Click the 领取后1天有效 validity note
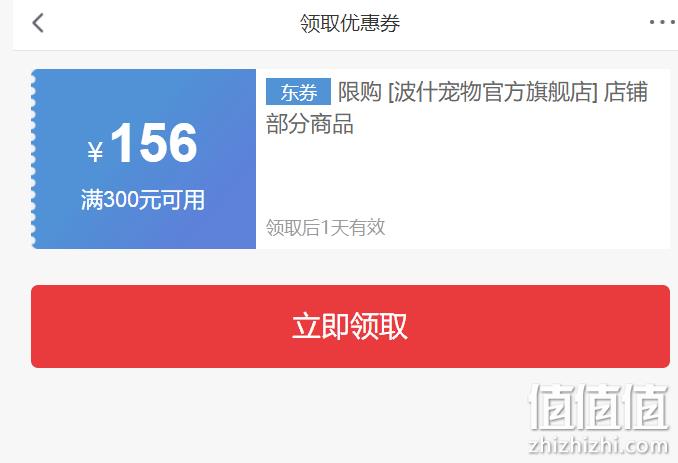678x463 pixels. [x=325, y=227]
